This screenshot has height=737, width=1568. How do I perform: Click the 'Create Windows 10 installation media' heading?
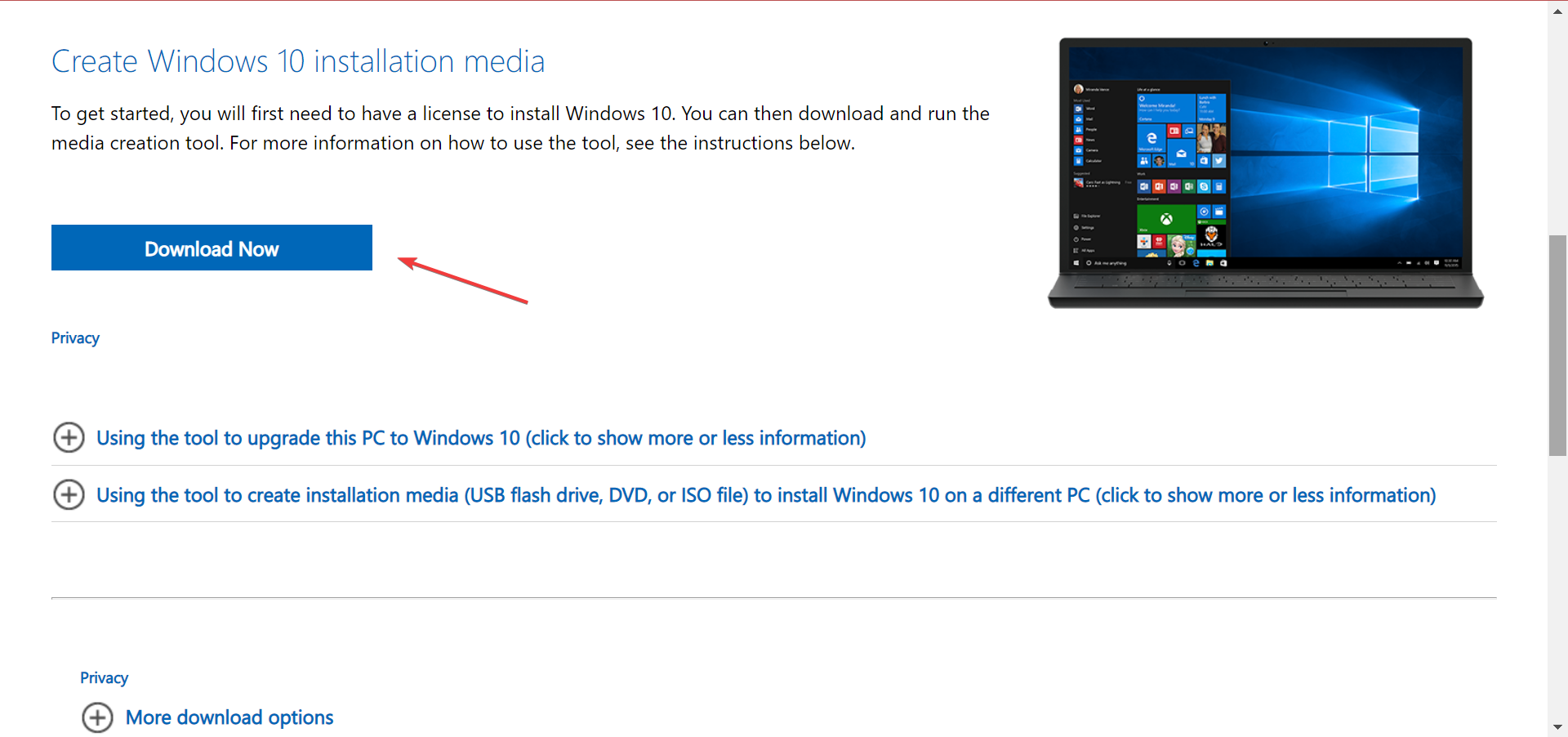pyautogui.click(x=298, y=61)
